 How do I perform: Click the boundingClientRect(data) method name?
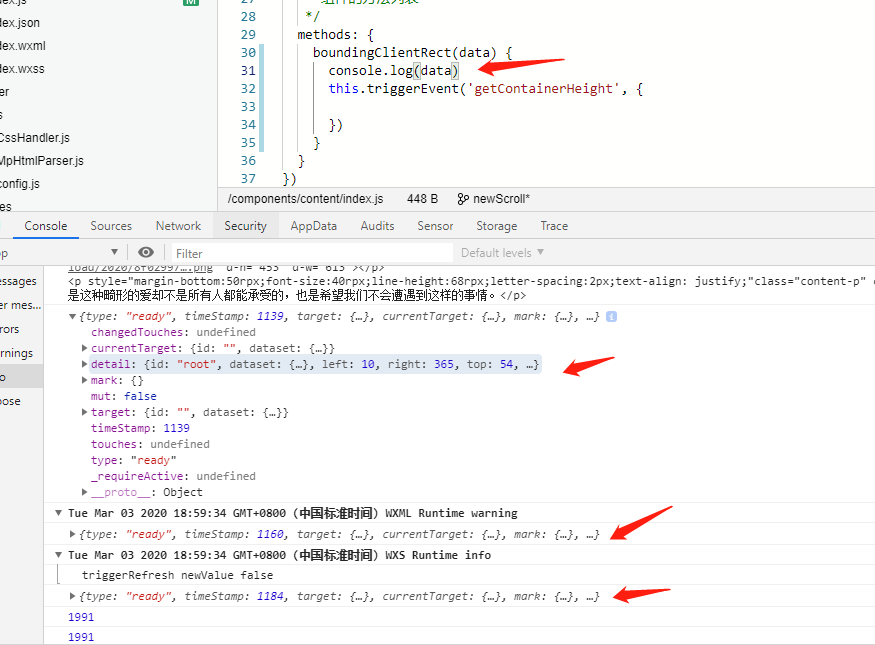click(404, 53)
